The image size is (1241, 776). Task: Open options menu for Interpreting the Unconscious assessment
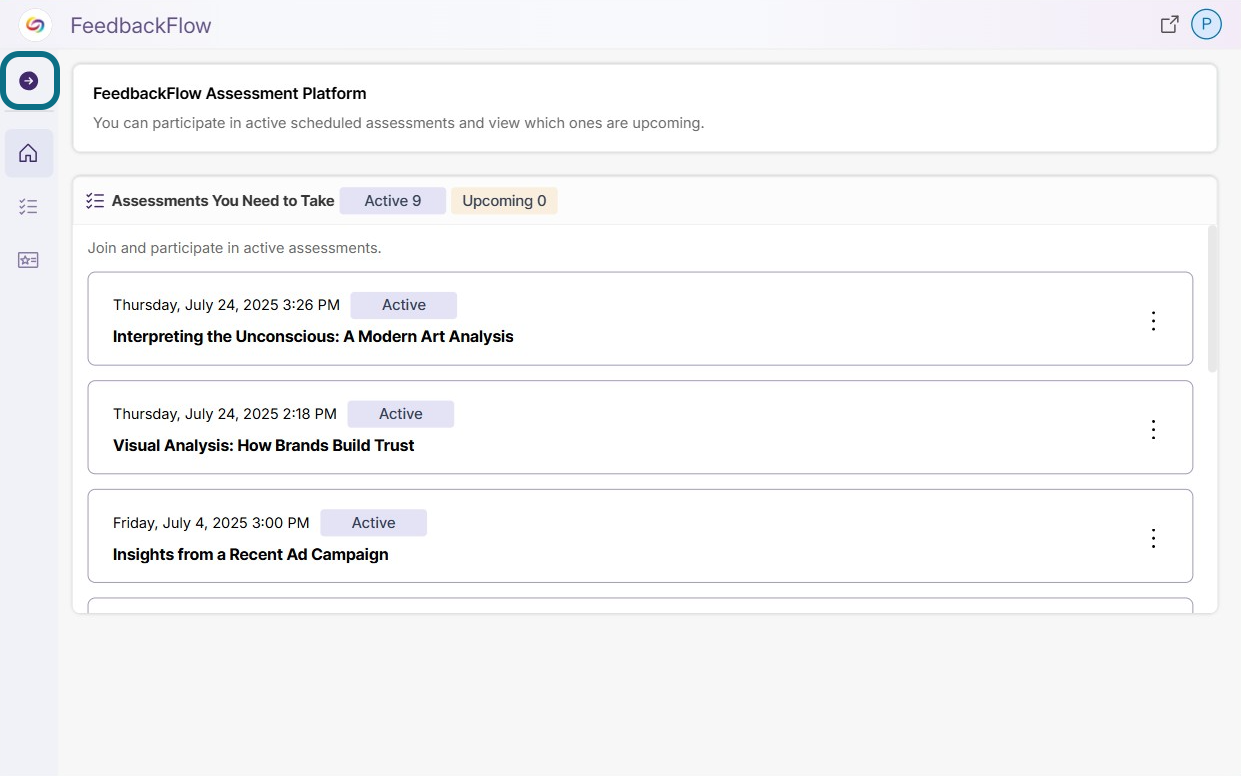point(1153,321)
